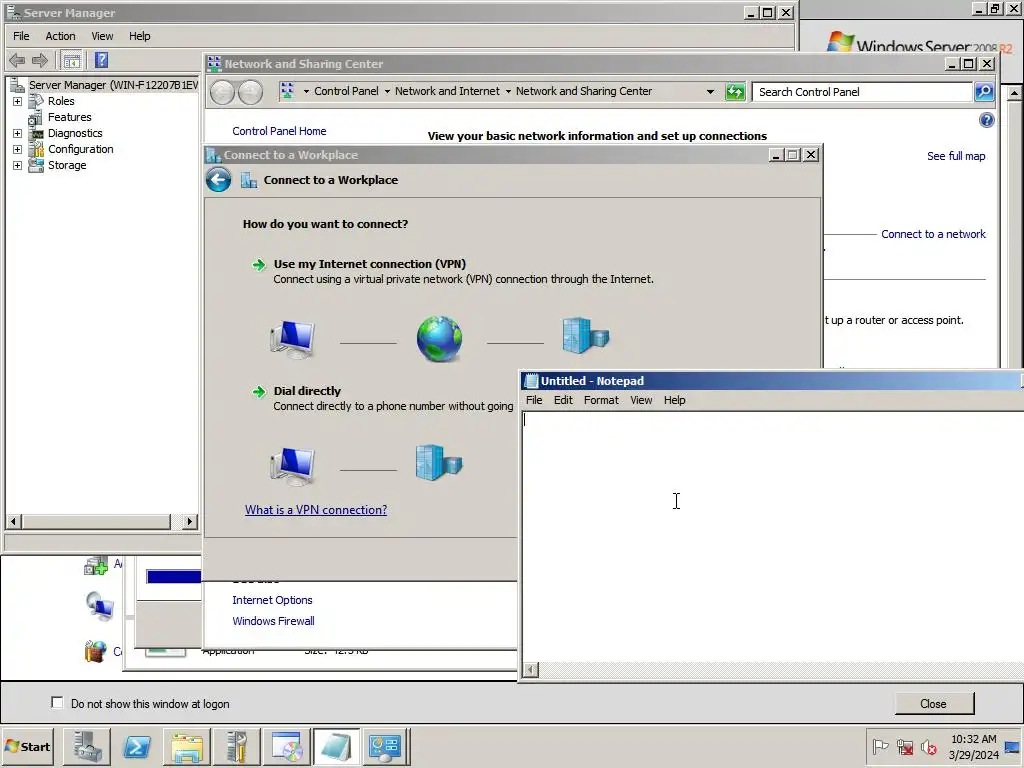Screen dimensions: 1024x768
Task: Click the Roles icon in the tree
Action: (36, 101)
